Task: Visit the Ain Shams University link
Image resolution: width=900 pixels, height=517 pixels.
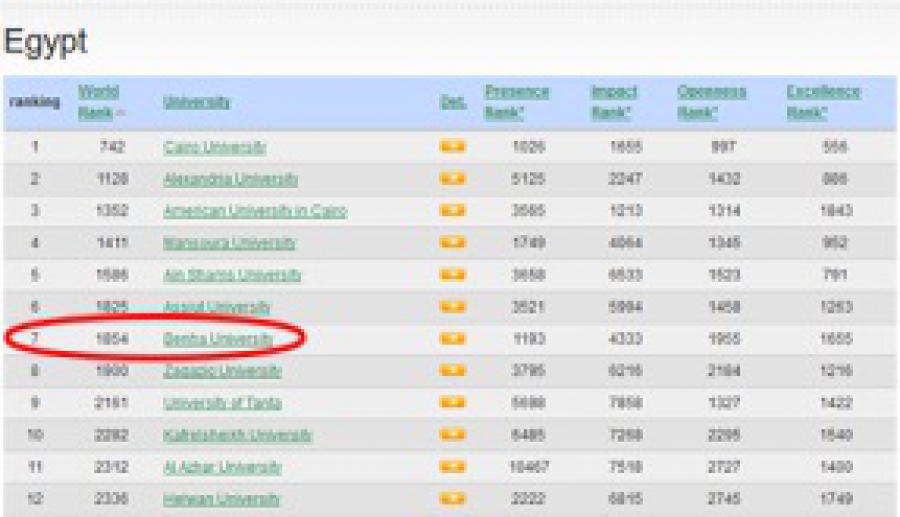Action: (232, 275)
